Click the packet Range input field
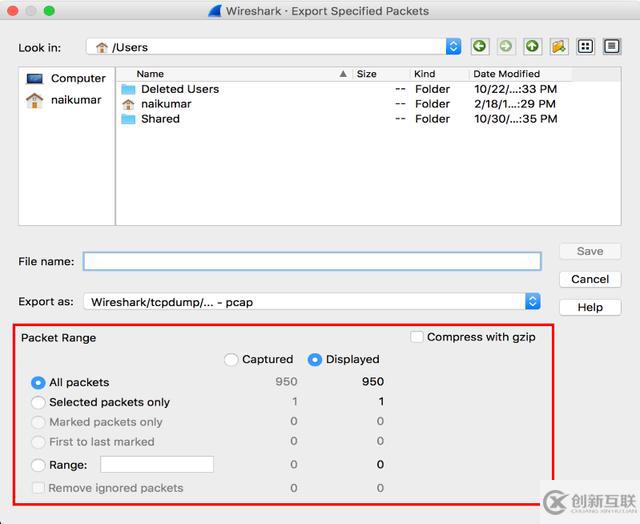The image size is (640, 524). coord(157,464)
